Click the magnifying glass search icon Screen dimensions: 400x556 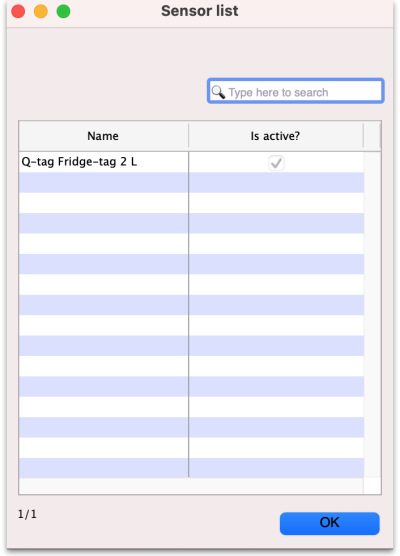[218, 92]
